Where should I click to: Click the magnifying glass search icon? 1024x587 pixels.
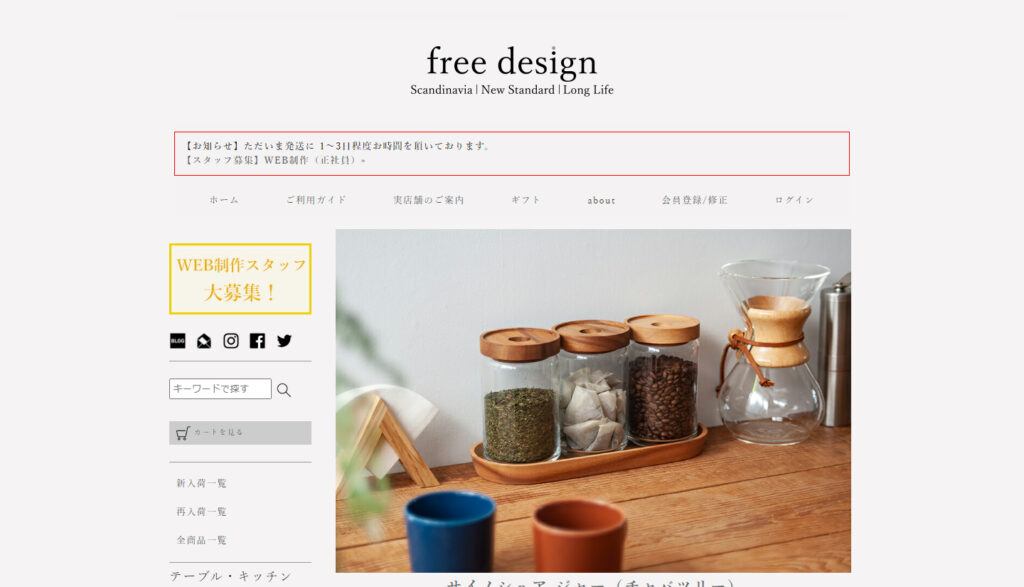coord(283,390)
